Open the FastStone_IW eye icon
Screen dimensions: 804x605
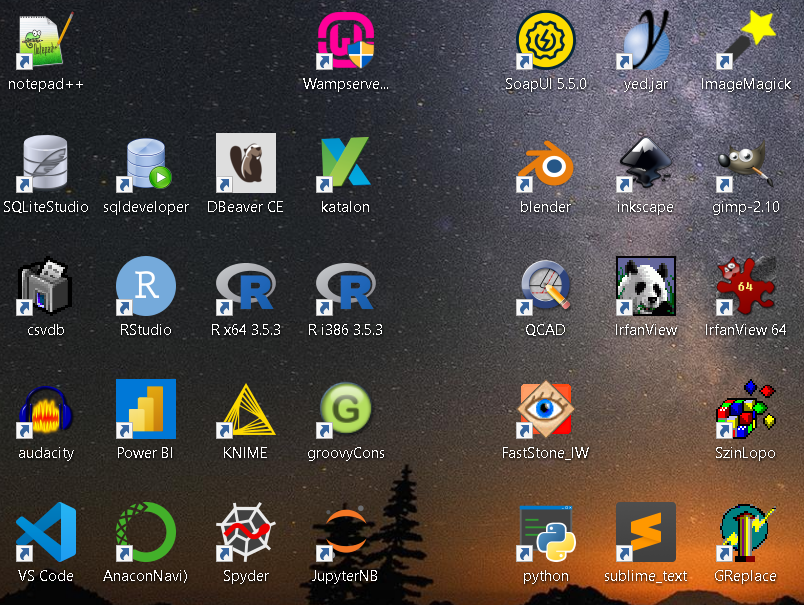pyautogui.click(x=546, y=409)
